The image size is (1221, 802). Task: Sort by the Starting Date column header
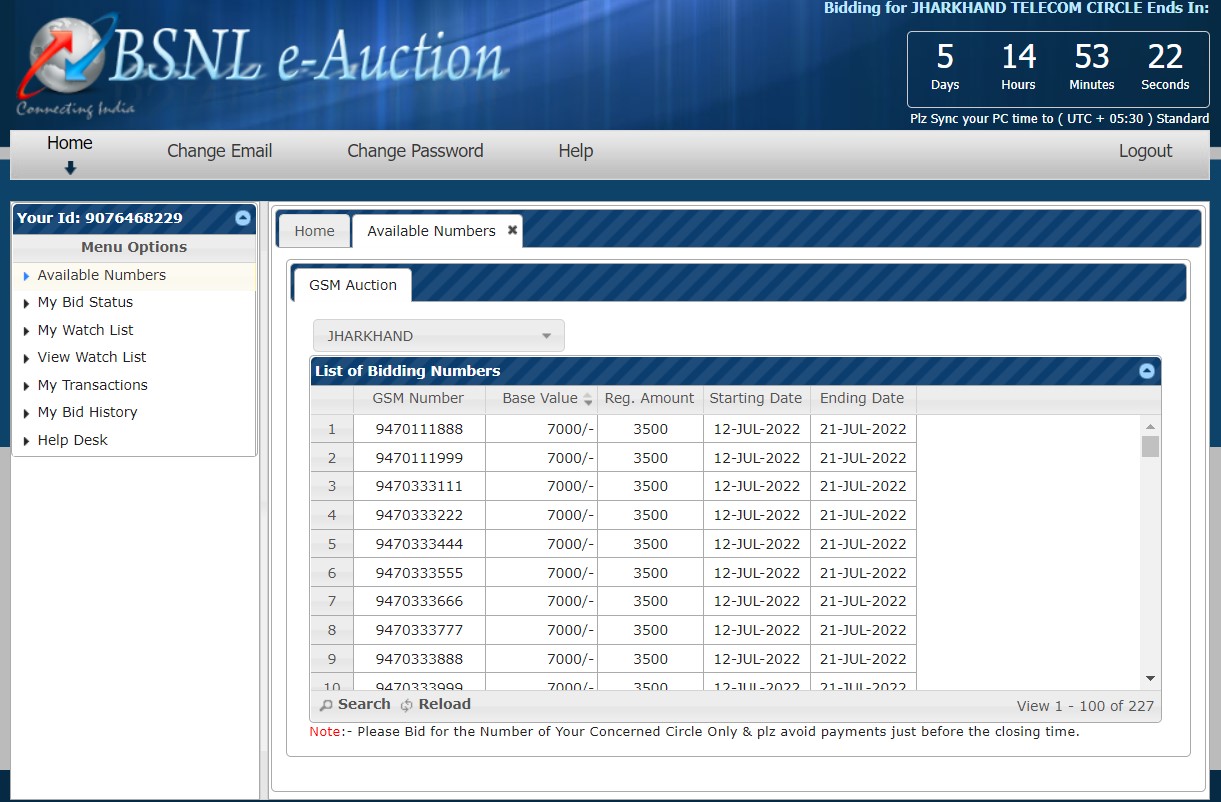click(756, 399)
